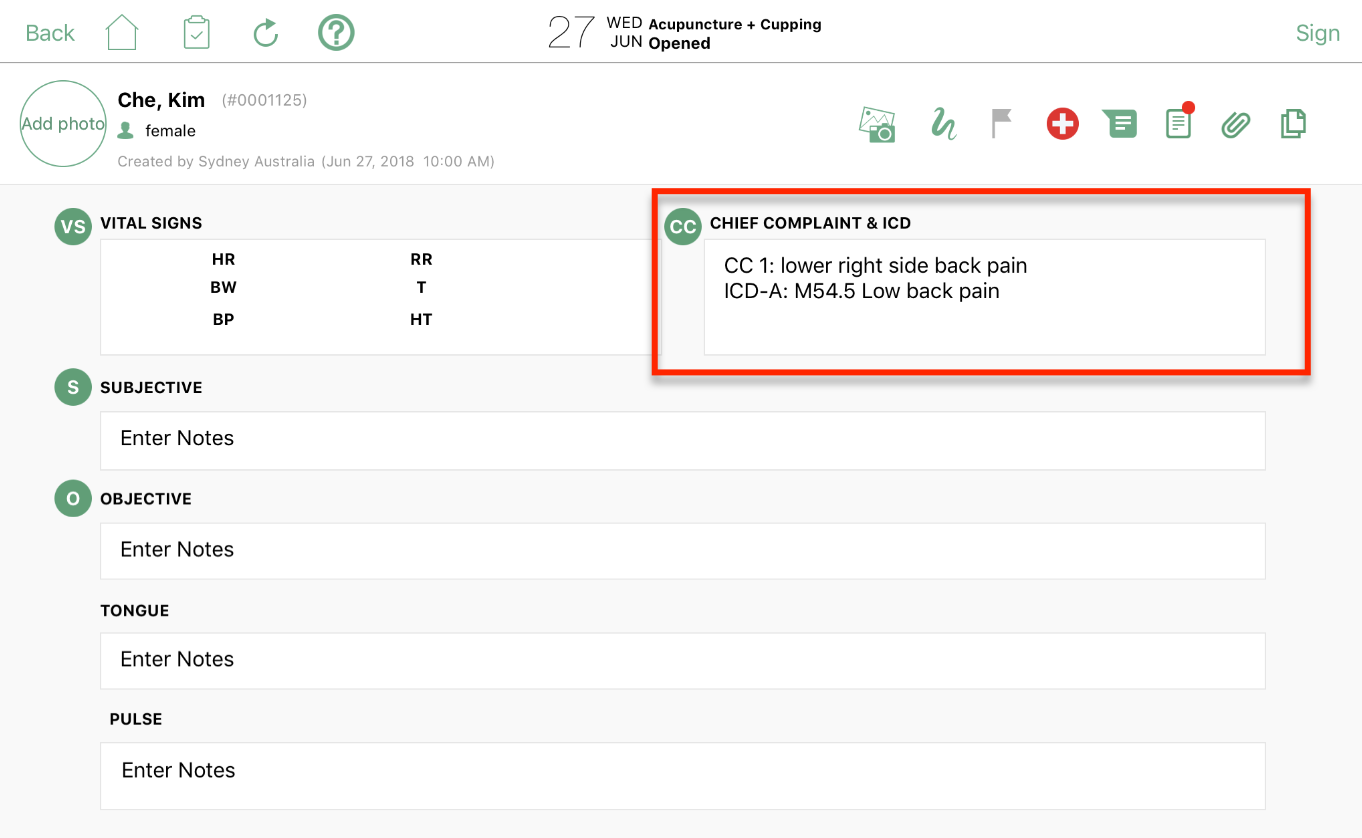Toggle the gray flag icon
The image size is (1362, 838).
(1001, 124)
